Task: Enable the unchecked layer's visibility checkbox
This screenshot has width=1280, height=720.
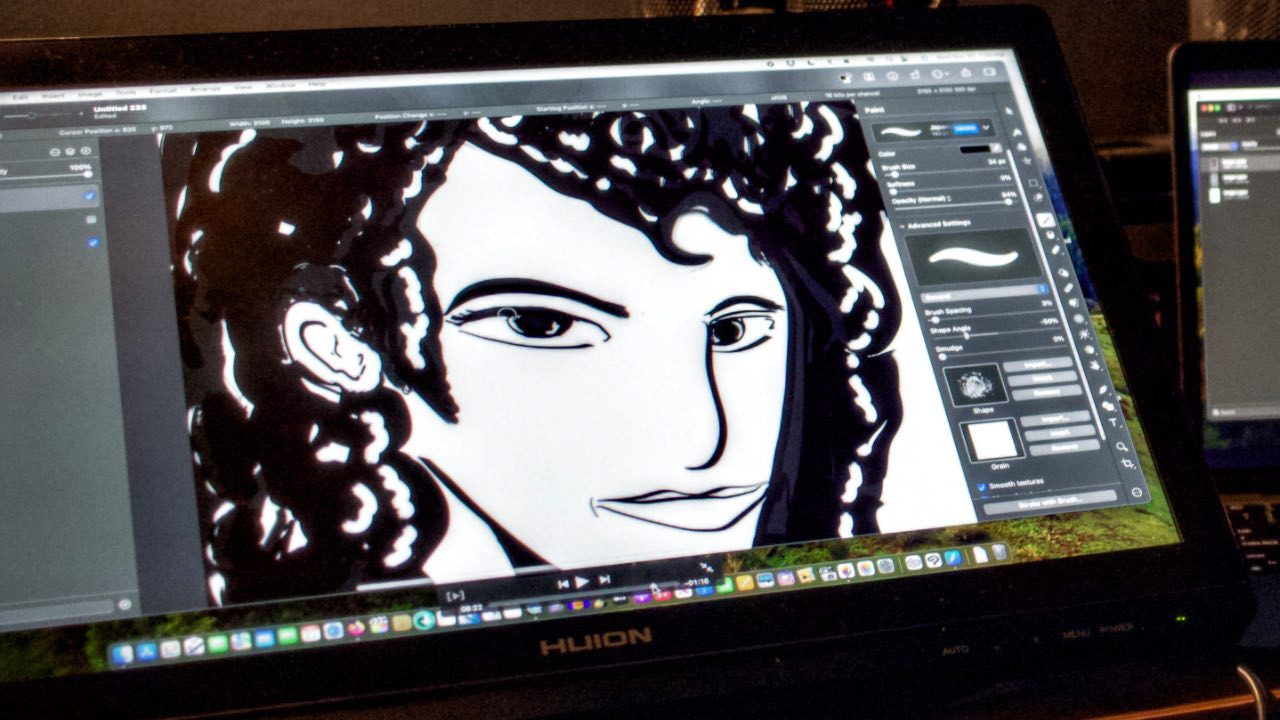Action: [91, 219]
